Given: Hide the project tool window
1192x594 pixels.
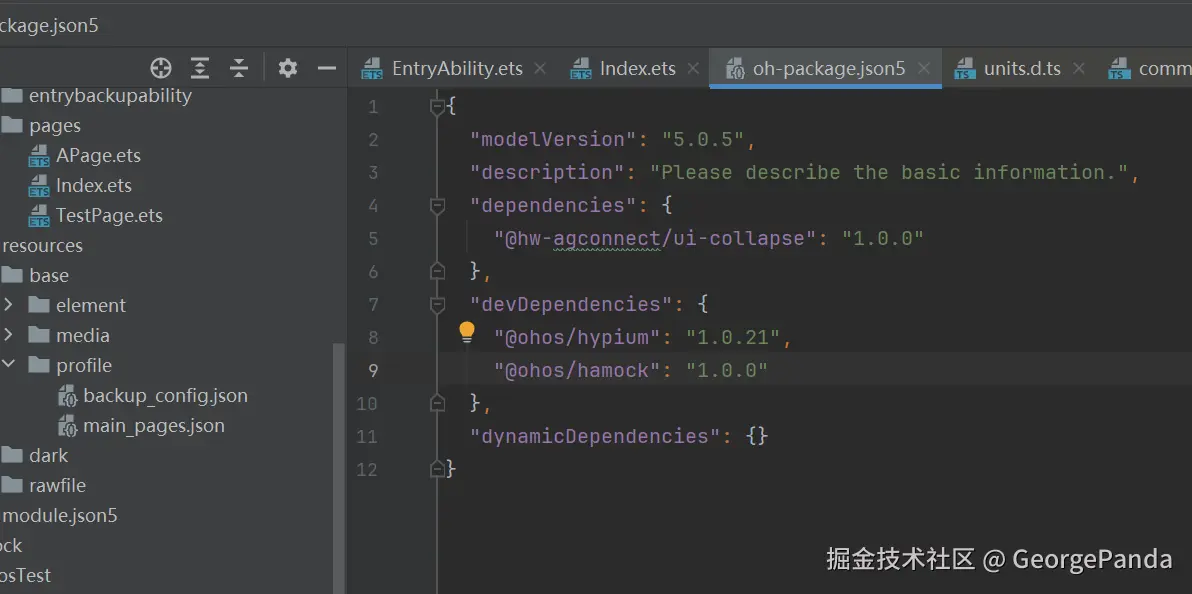Looking at the screenshot, I should point(327,68).
